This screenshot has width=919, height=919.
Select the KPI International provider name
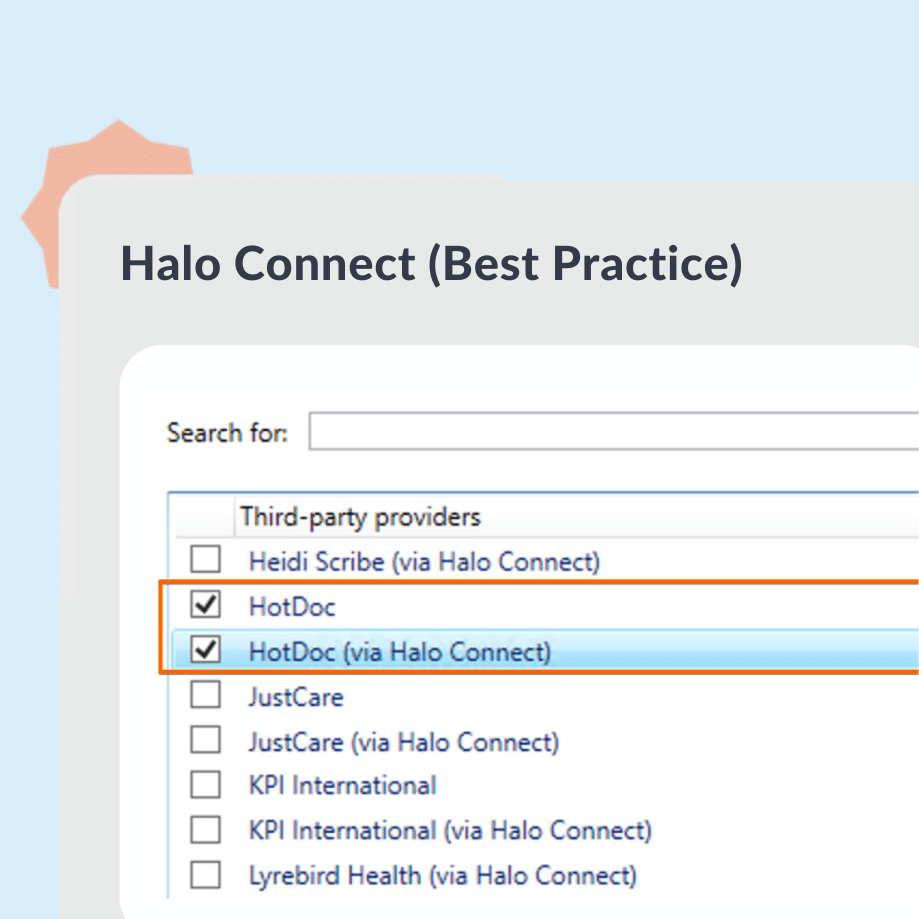342,786
